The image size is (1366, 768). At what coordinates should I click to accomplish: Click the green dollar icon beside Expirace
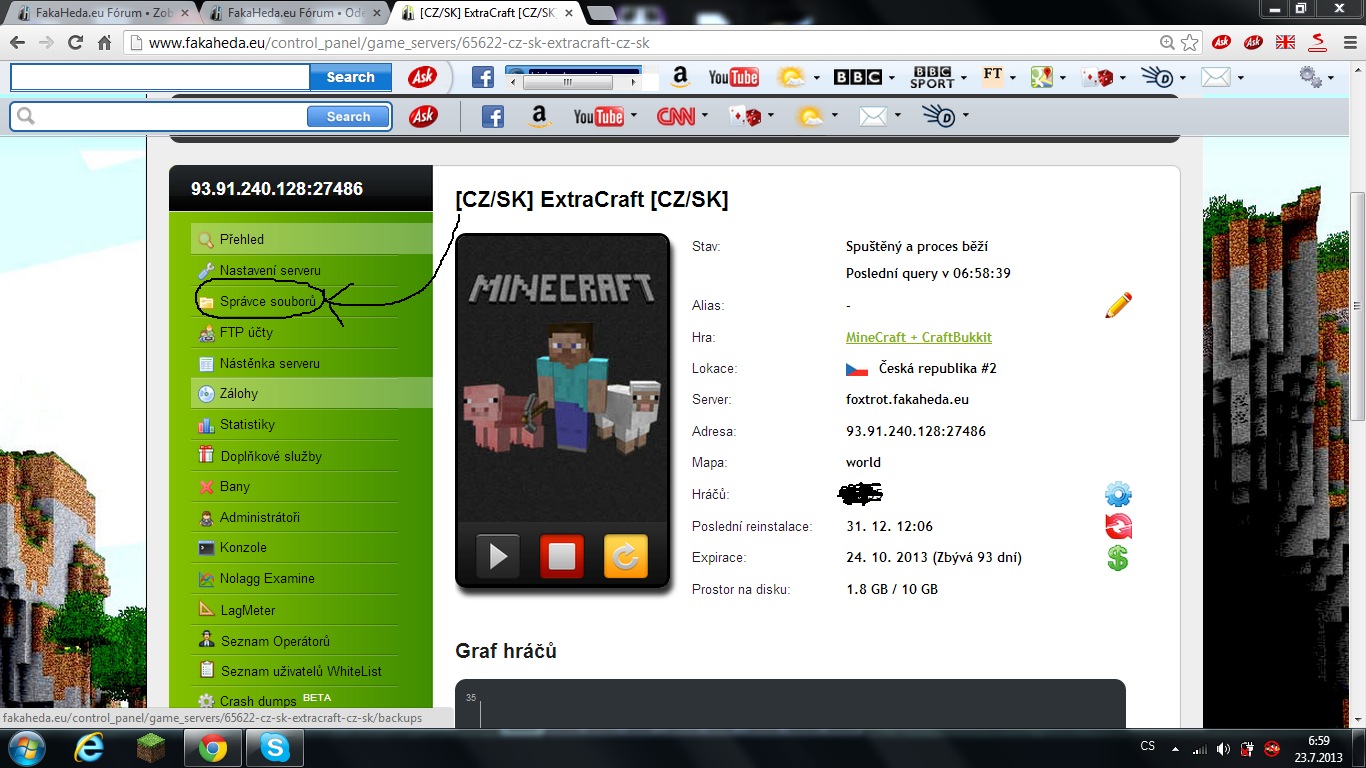(1118, 558)
